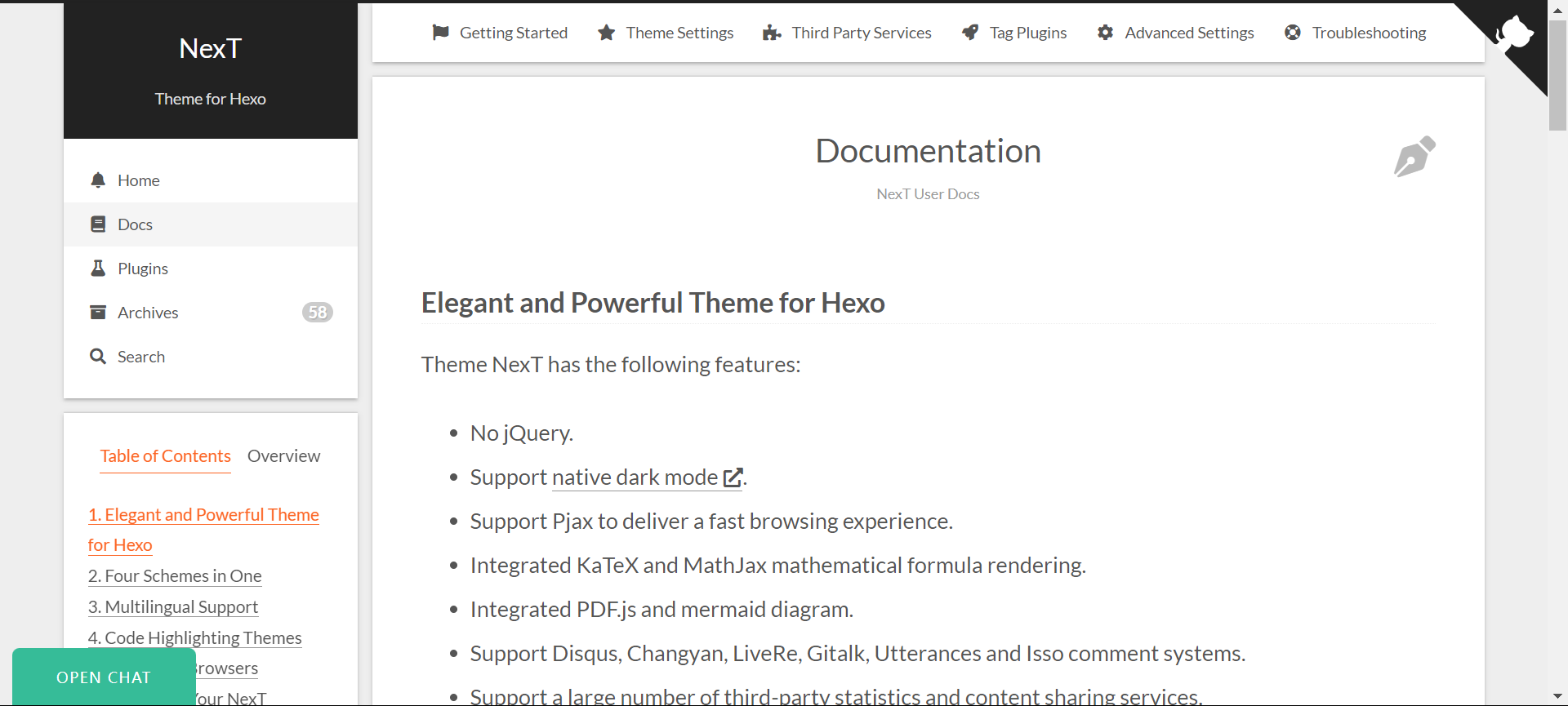Open Plugins in the sidebar menu

(x=142, y=269)
